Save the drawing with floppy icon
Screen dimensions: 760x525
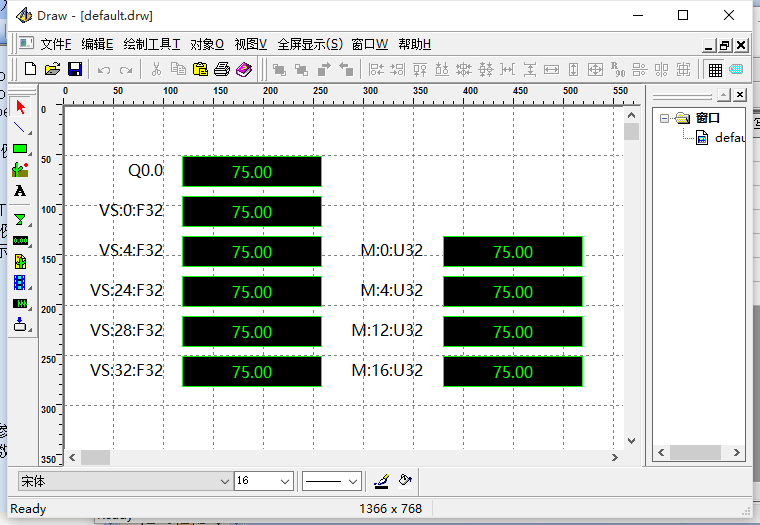click(75, 69)
